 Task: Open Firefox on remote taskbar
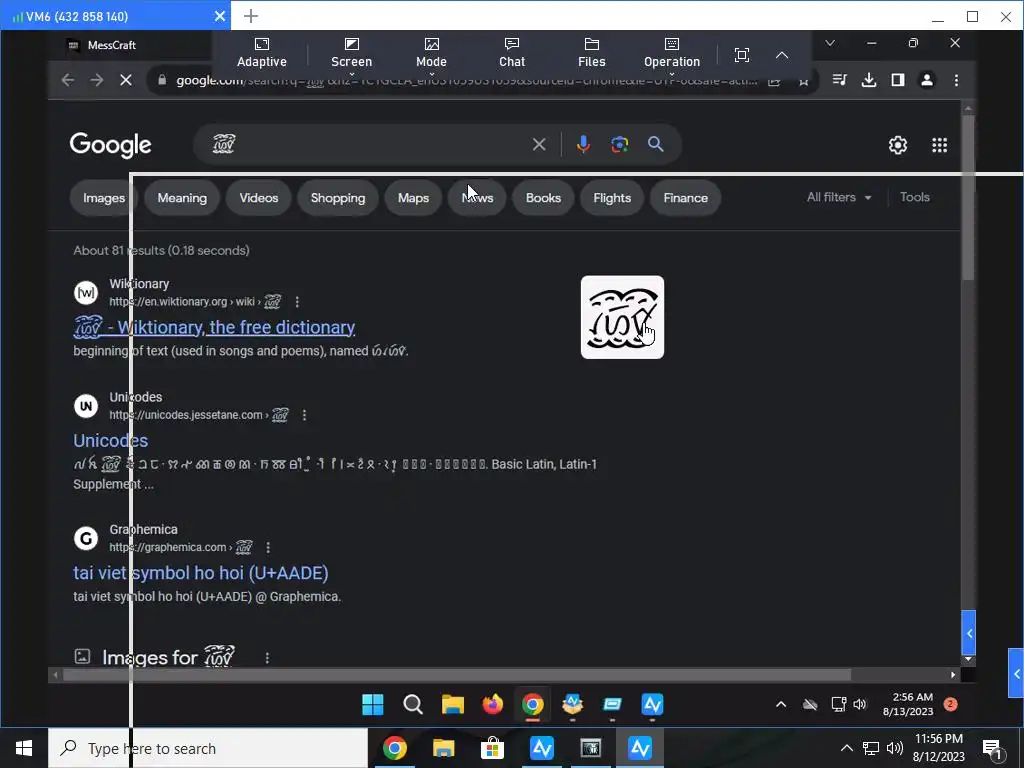click(492, 705)
